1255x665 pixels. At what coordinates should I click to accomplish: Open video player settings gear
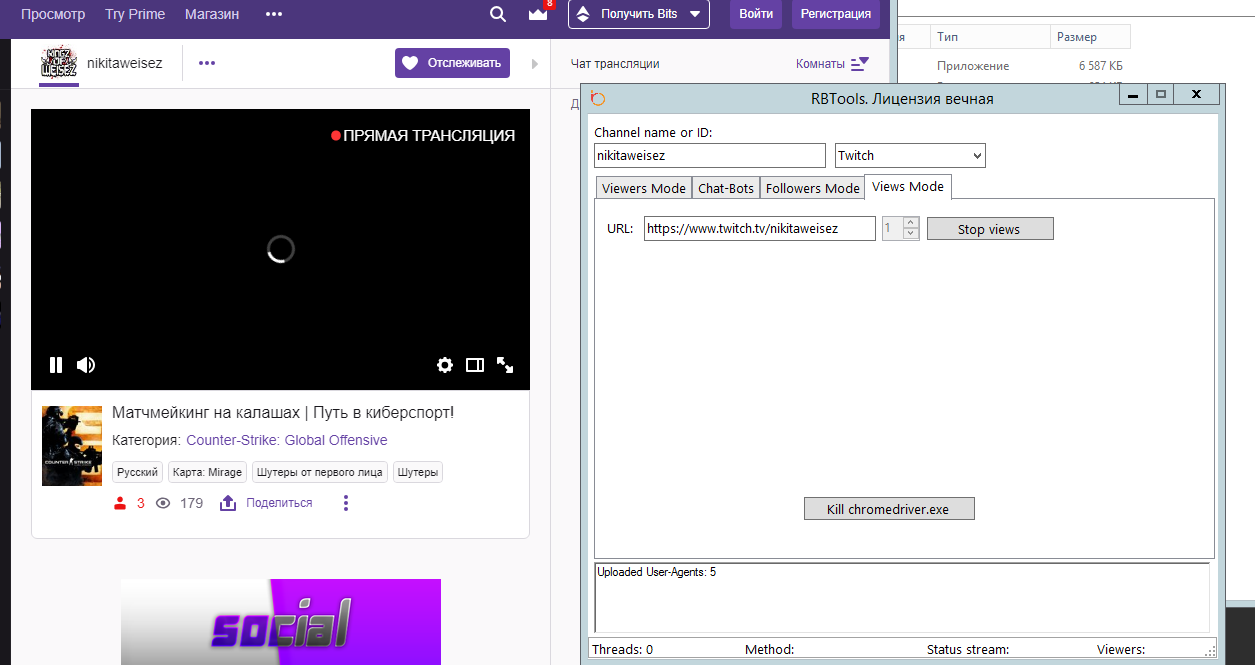pyautogui.click(x=445, y=365)
